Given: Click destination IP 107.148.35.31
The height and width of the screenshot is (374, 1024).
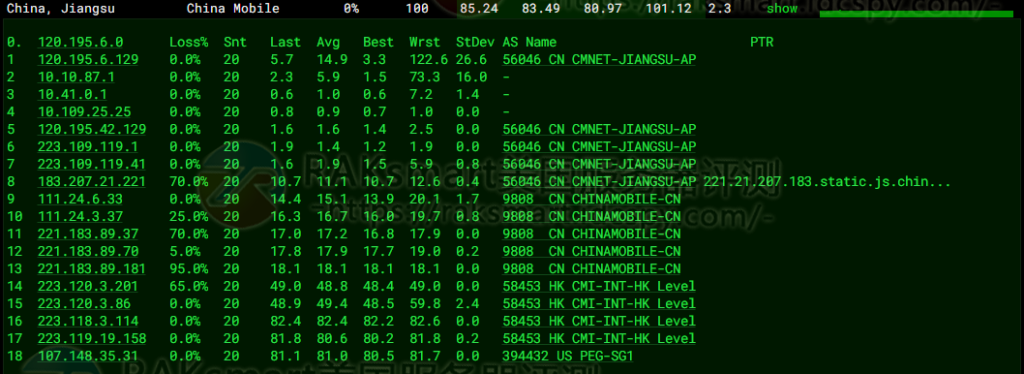Looking at the screenshot, I should (88, 356).
